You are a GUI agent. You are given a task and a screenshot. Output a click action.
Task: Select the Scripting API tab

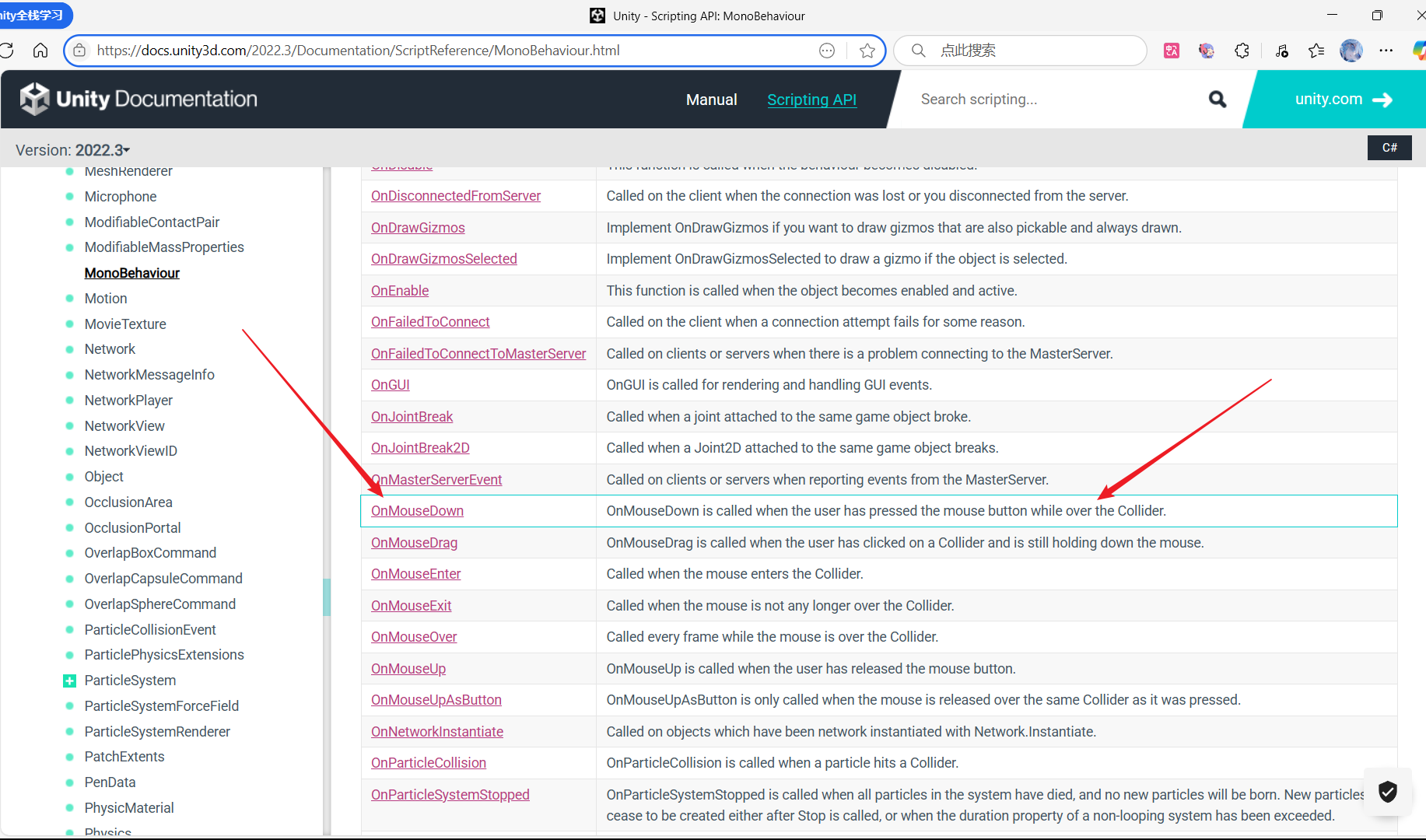[x=811, y=100]
